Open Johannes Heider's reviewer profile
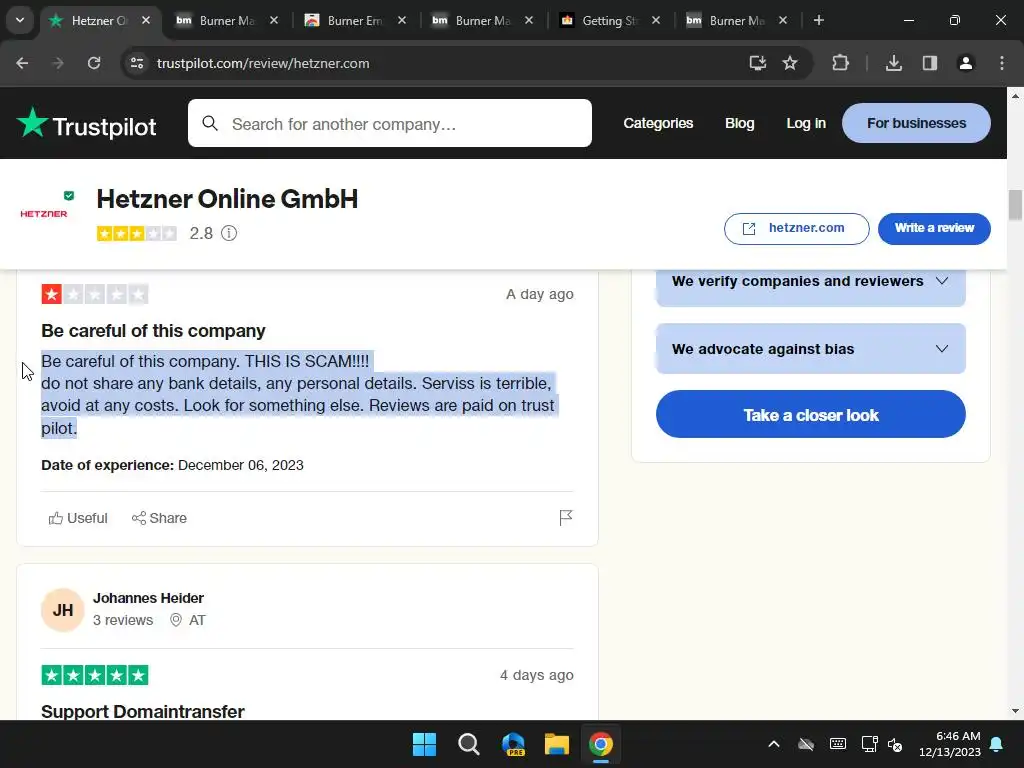This screenshot has height=768, width=1024. click(x=148, y=598)
